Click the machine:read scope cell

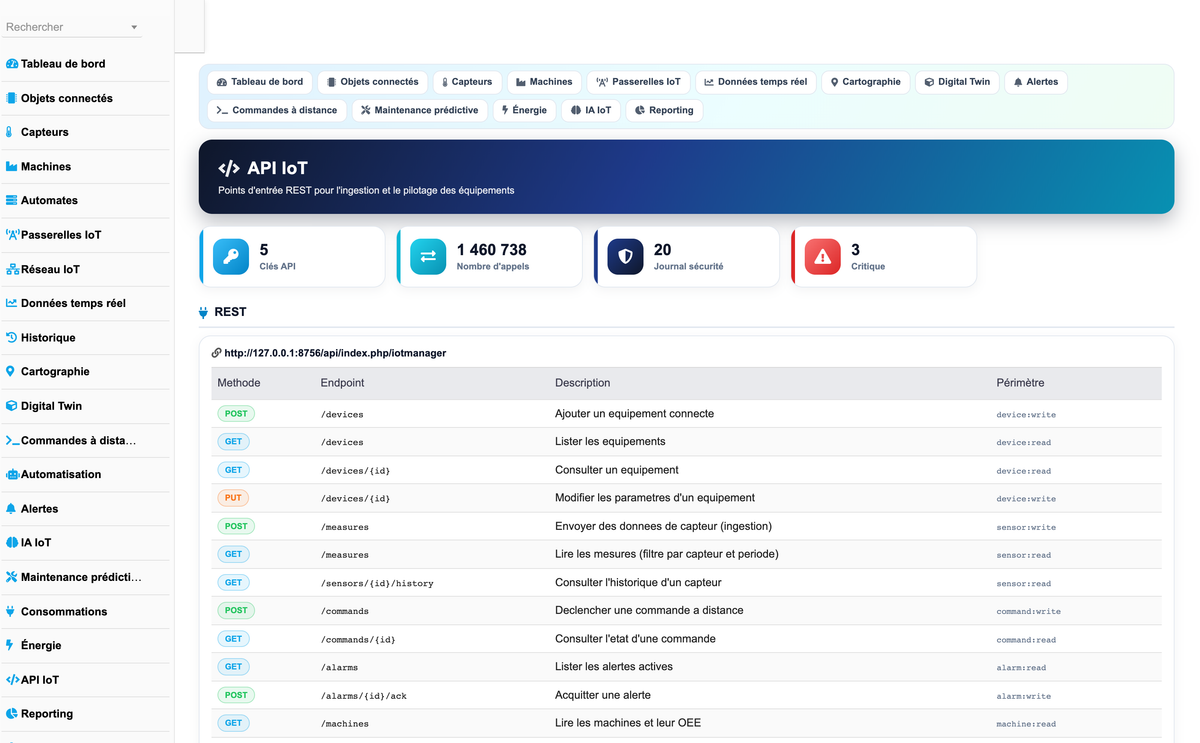point(1026,724)
